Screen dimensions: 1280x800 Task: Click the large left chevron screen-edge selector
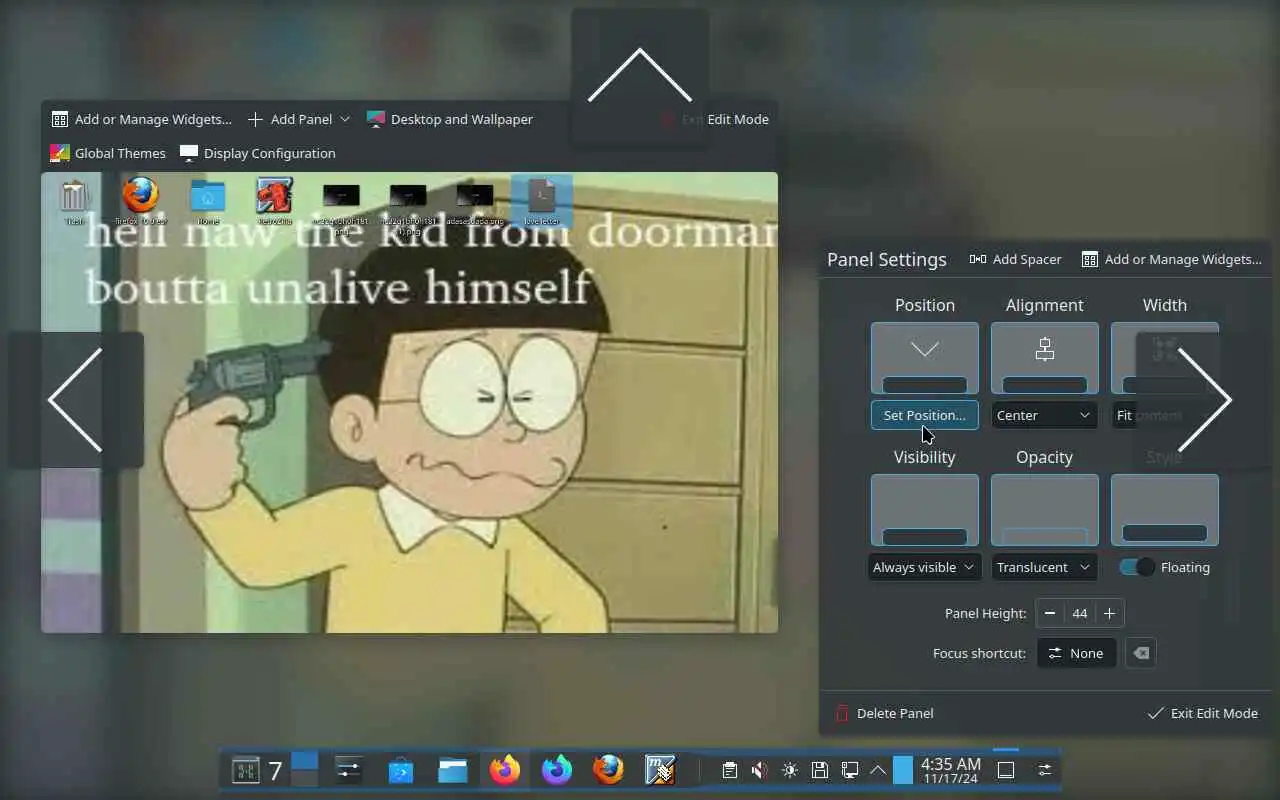click(x=76, y=400)
